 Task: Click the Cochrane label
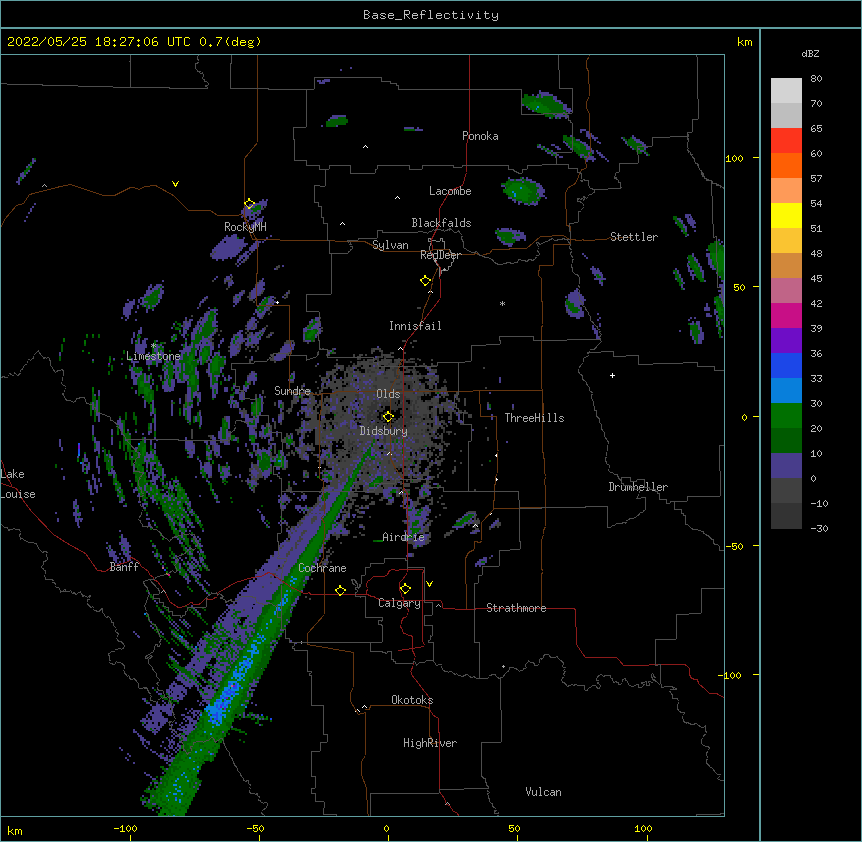pyautogui.click(x=322, y=568)
